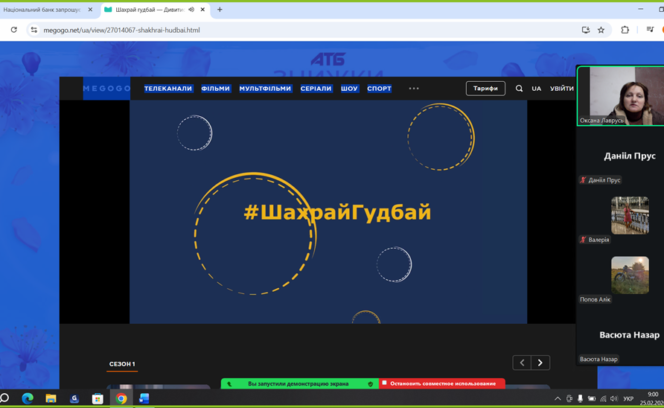Screen dimensions: 664x408
Task: Stop screen sharing with the red button
Action: point(442,383)
